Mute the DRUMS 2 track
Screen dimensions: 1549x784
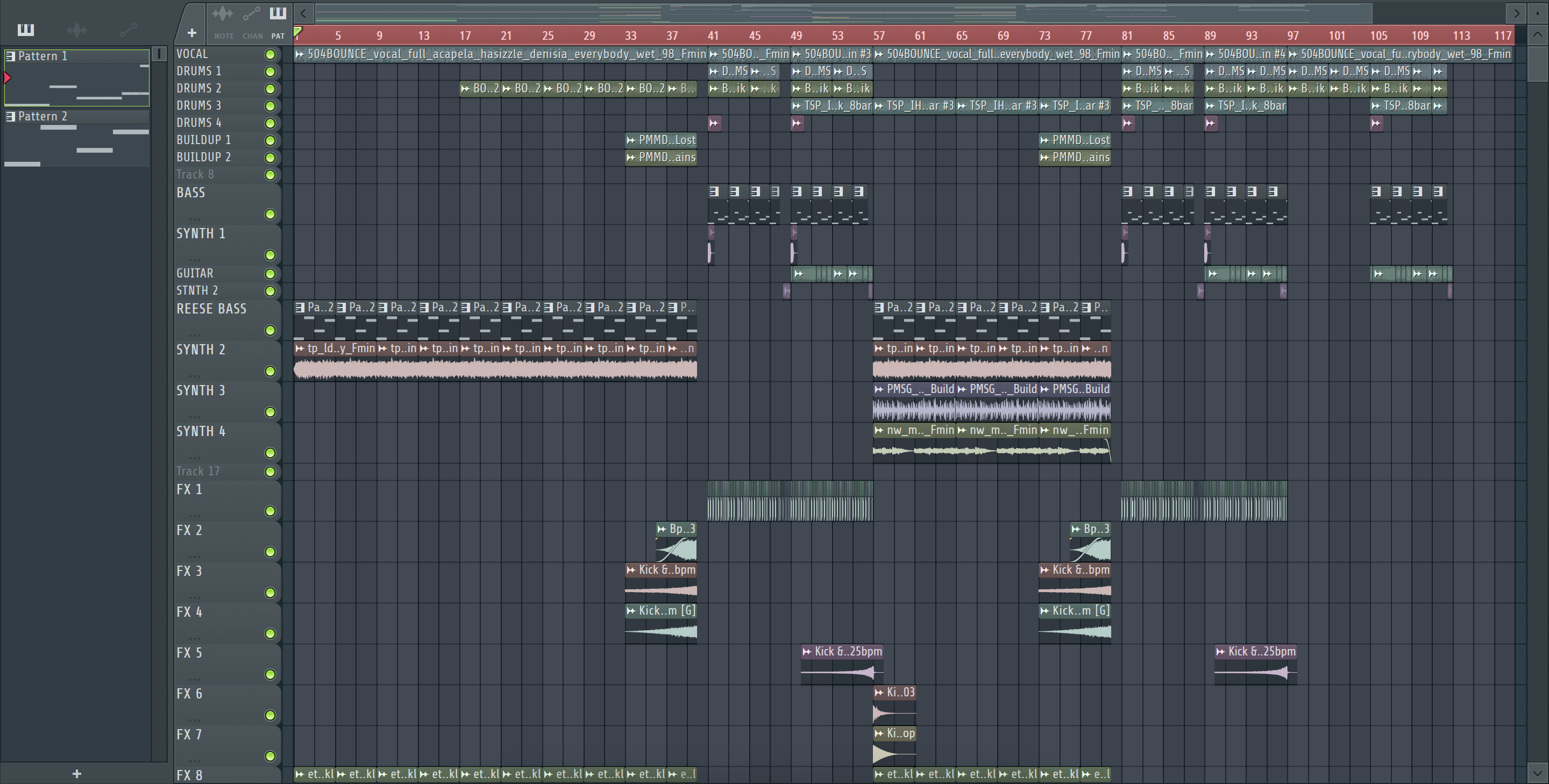(271, 89)
